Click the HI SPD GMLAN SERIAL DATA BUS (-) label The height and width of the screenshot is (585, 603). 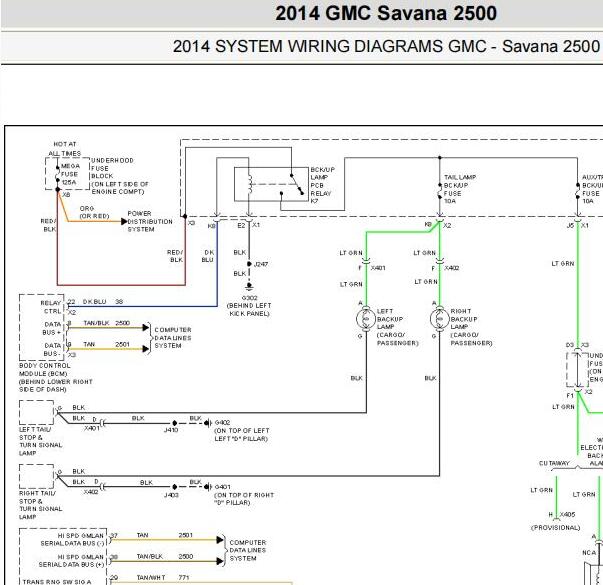coord(72,540)
